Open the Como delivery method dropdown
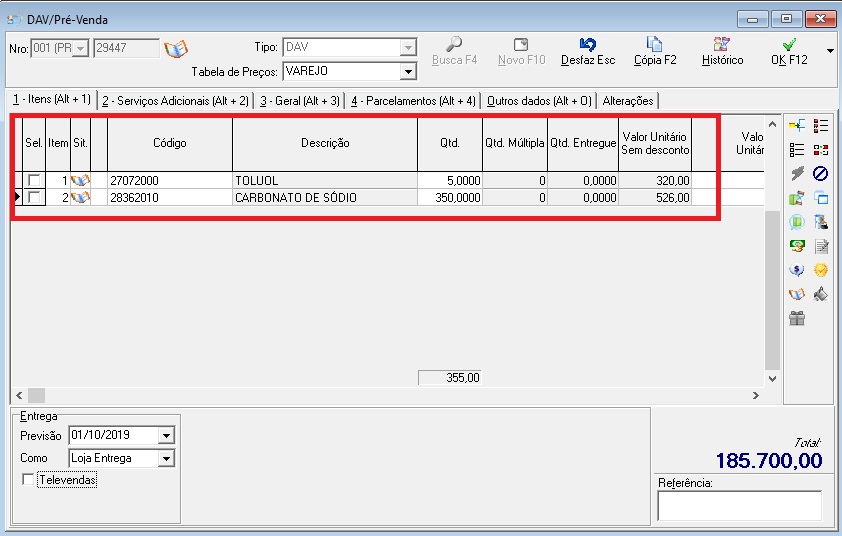The width and height of the screenshot is (842, 536). point(166,459)
